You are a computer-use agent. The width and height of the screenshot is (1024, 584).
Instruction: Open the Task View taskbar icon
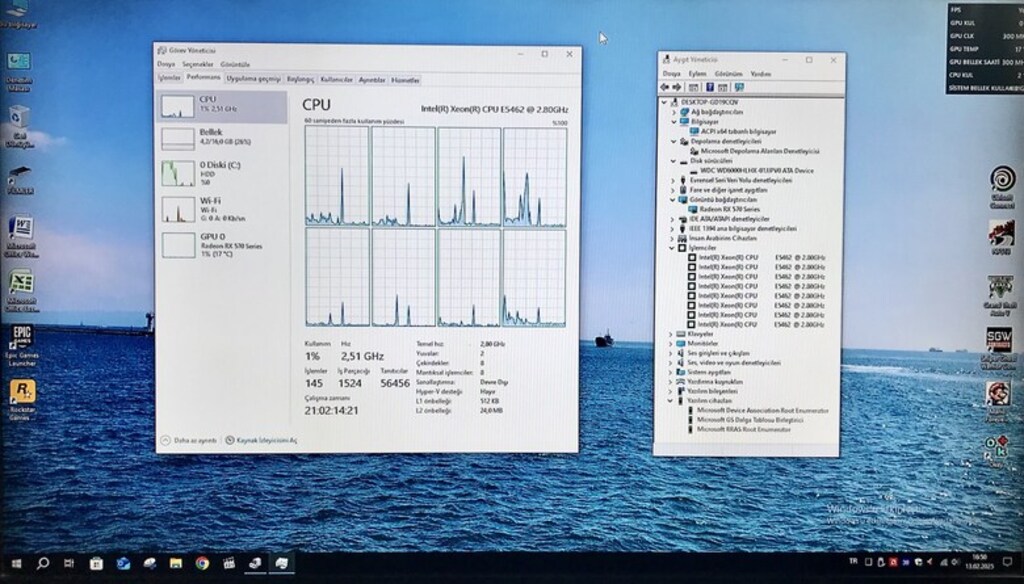[69, 563]
